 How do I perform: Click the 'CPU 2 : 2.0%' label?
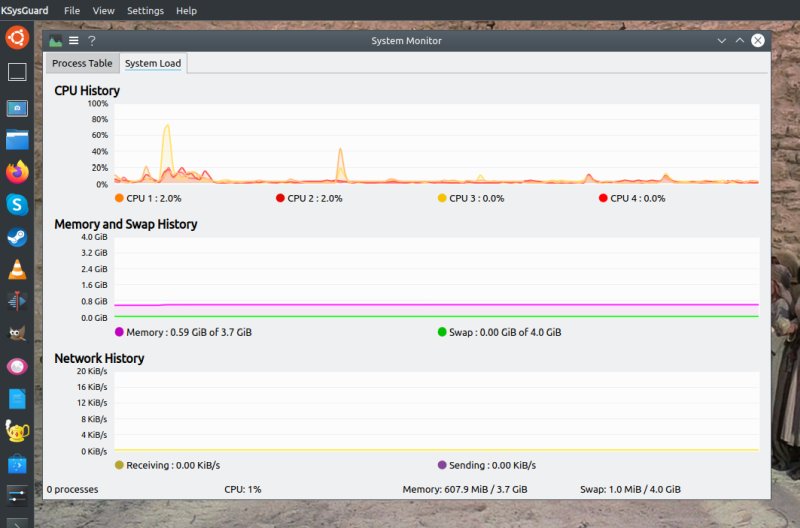click(315, 198)
